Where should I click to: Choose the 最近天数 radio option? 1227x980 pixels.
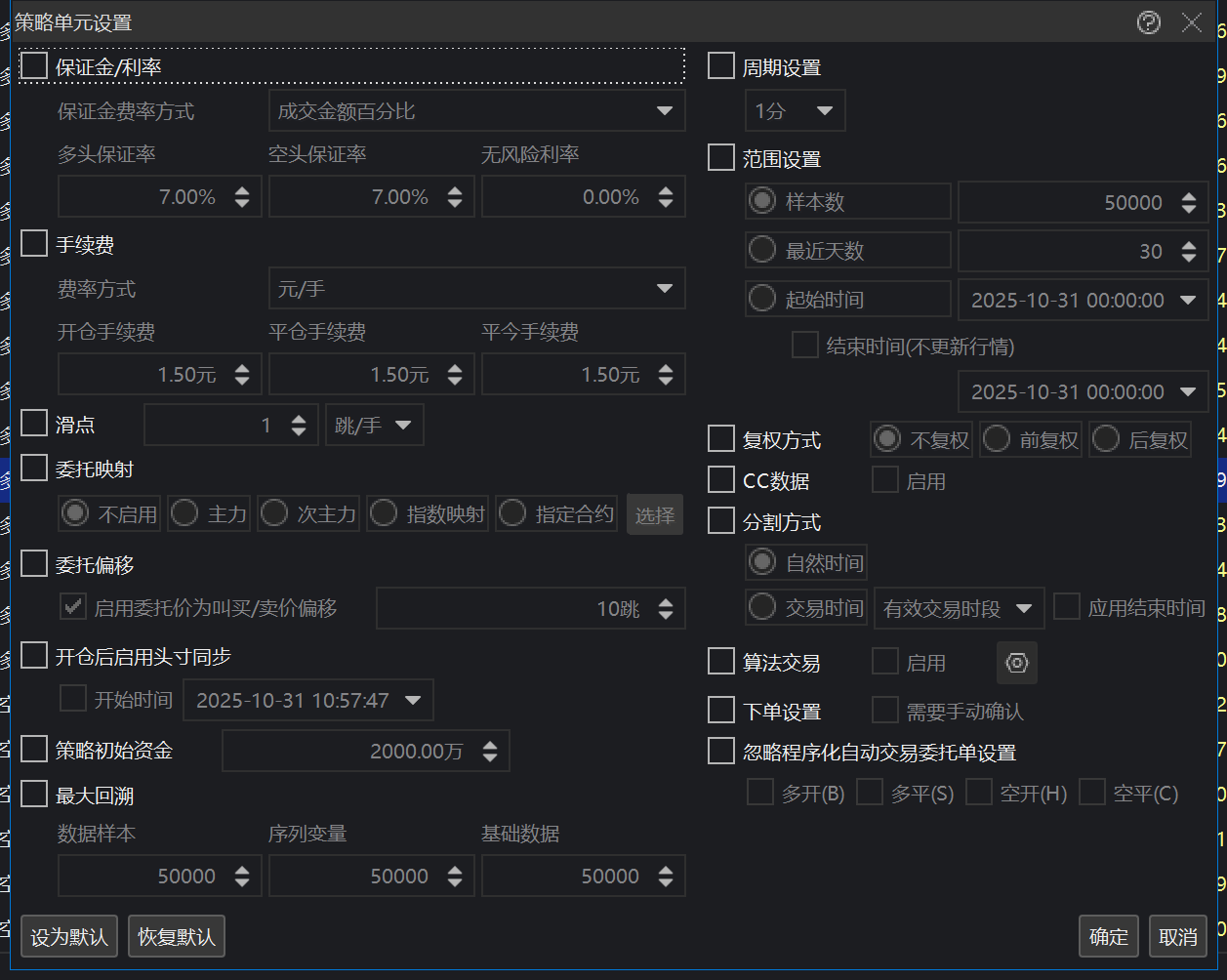coord(762,251)
